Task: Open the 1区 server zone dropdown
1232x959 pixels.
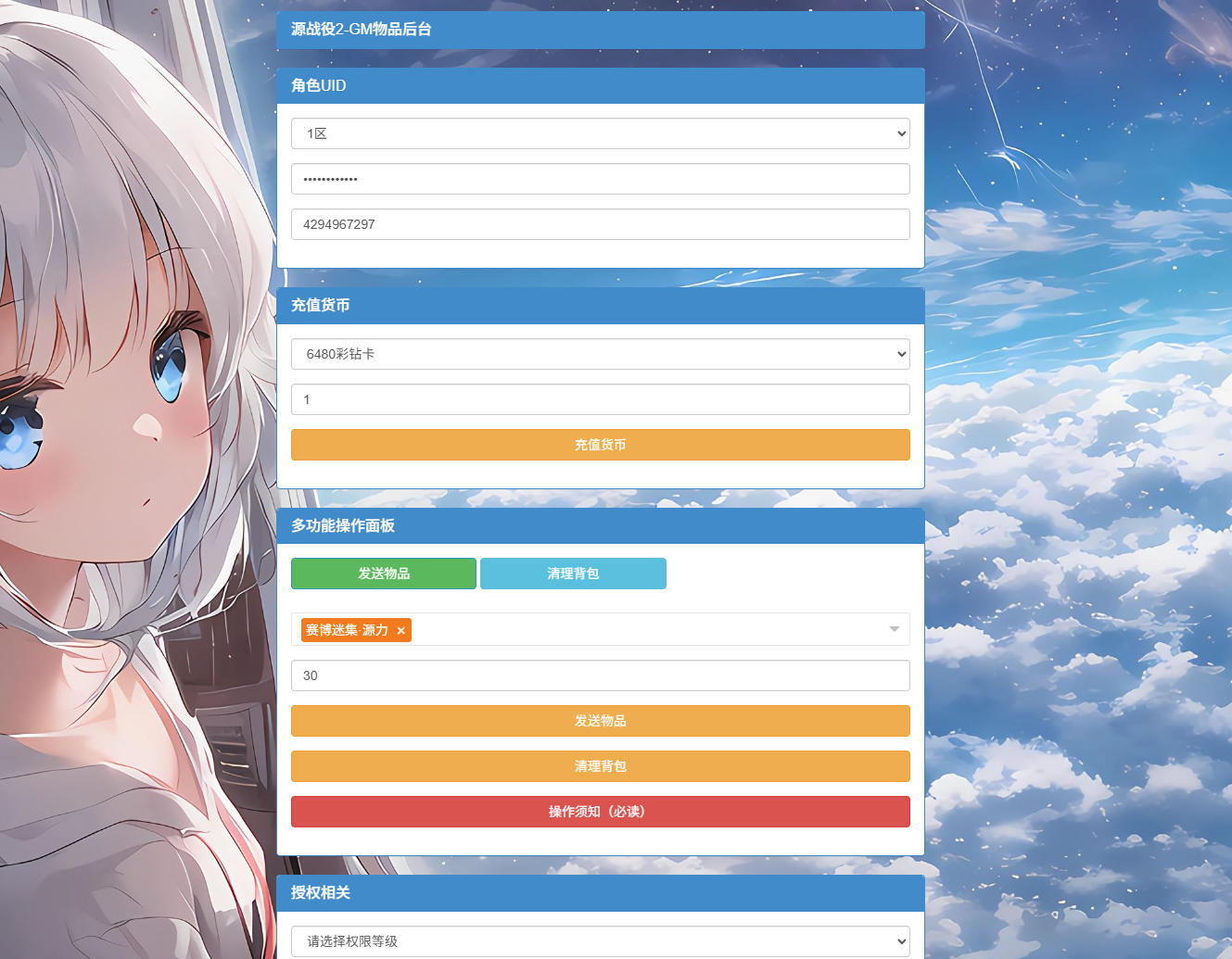Action: tap(600, 133)
